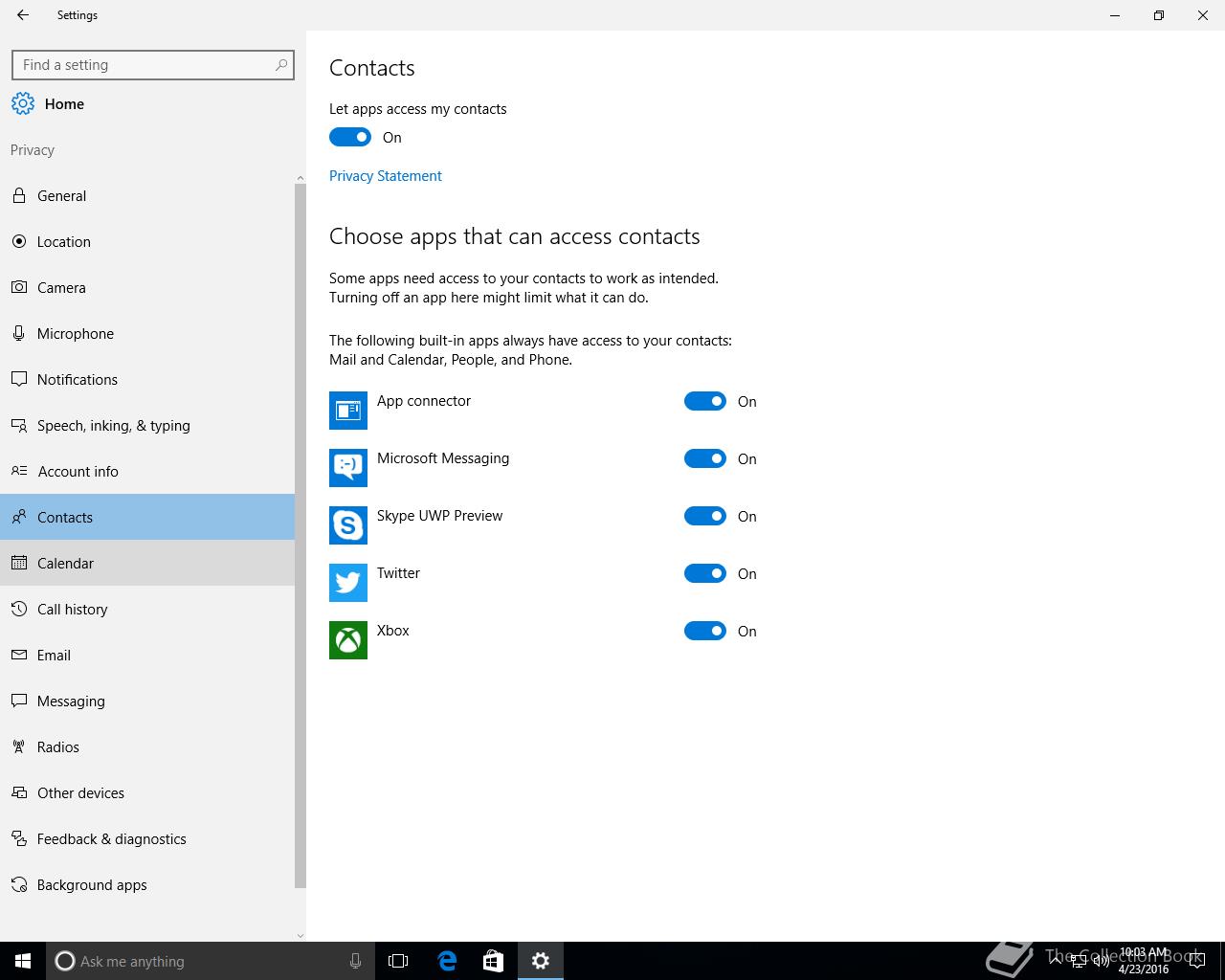Click the Settings taskbar button
Image resolution: width=1225 pixels, height=980 pixels.
(541, 961)
